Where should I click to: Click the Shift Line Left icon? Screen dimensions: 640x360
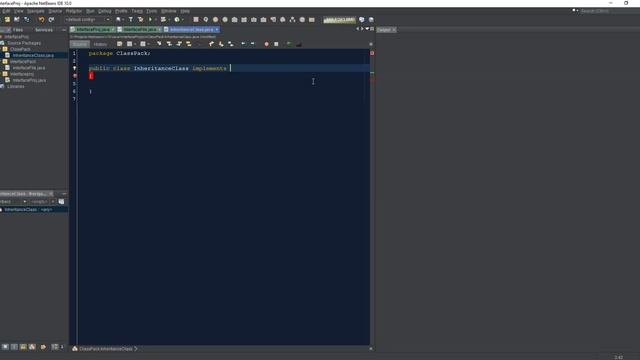pos(243,44)
